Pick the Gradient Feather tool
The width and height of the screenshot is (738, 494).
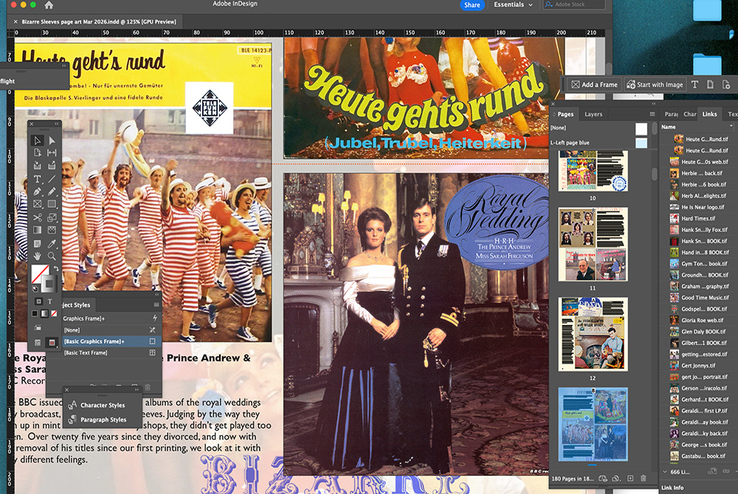point(52,230)
